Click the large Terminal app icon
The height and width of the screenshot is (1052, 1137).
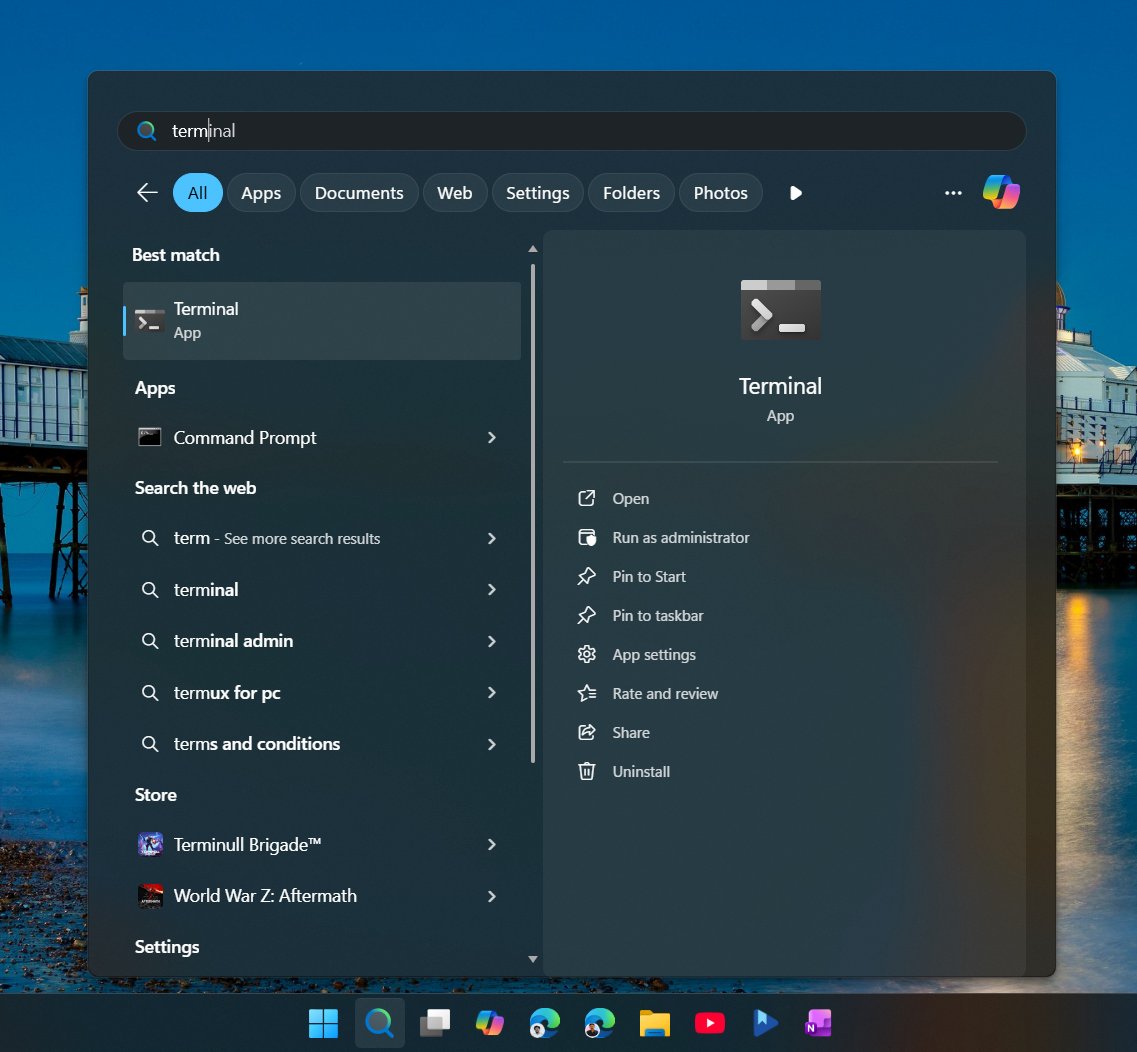click(x=780, y=310)
